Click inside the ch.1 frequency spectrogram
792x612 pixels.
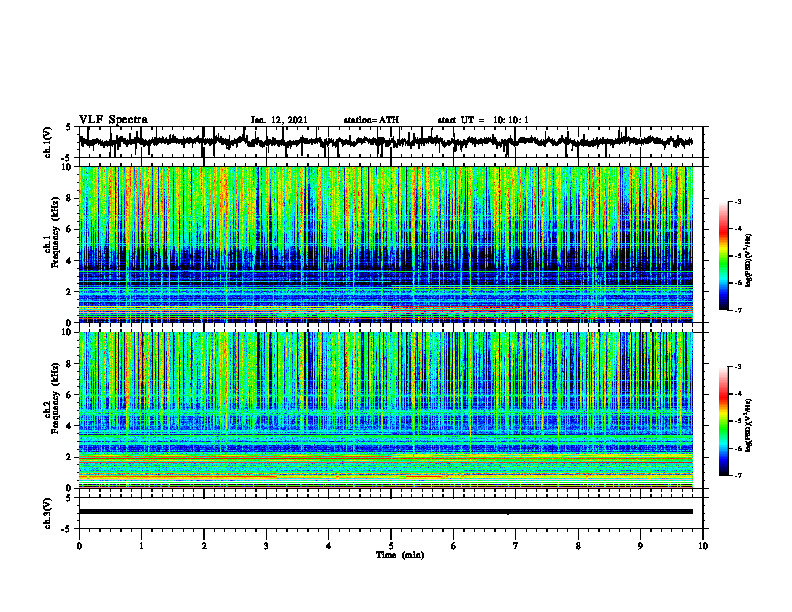click(386, 244)
